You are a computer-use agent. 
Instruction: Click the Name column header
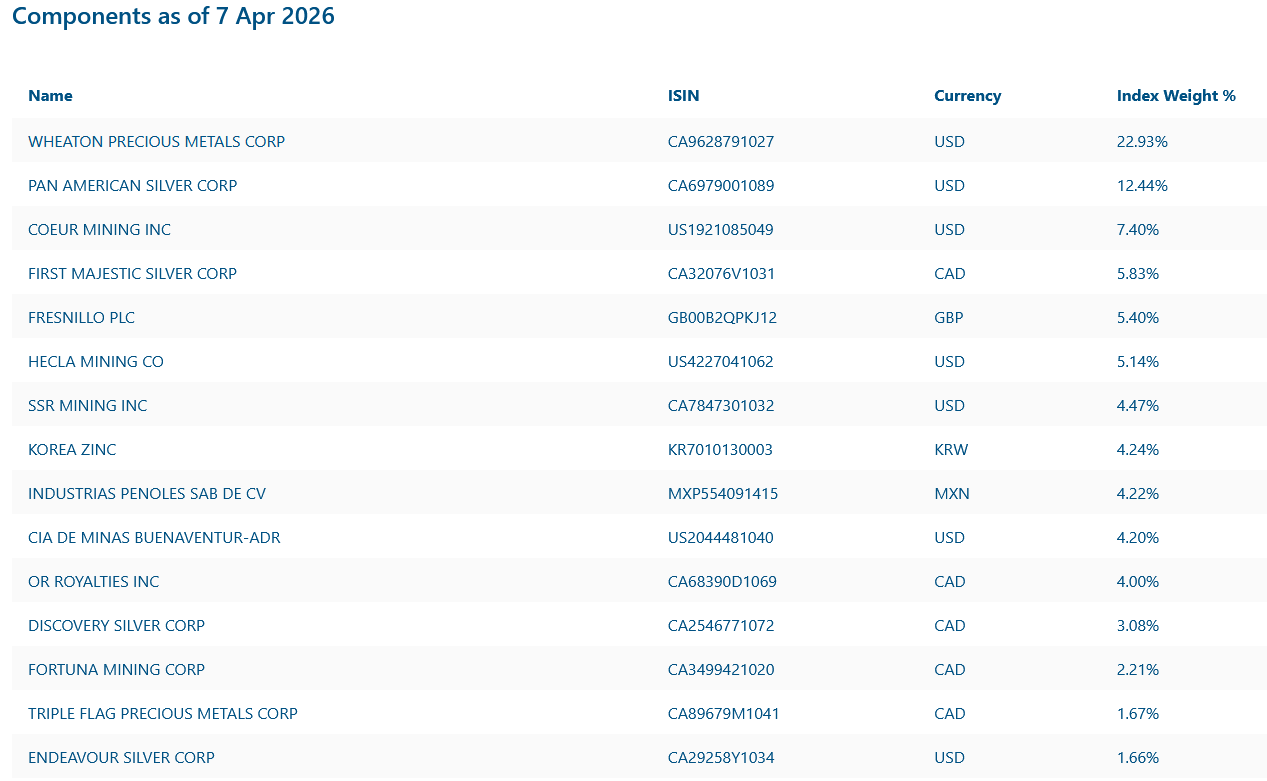pos(50,96)
